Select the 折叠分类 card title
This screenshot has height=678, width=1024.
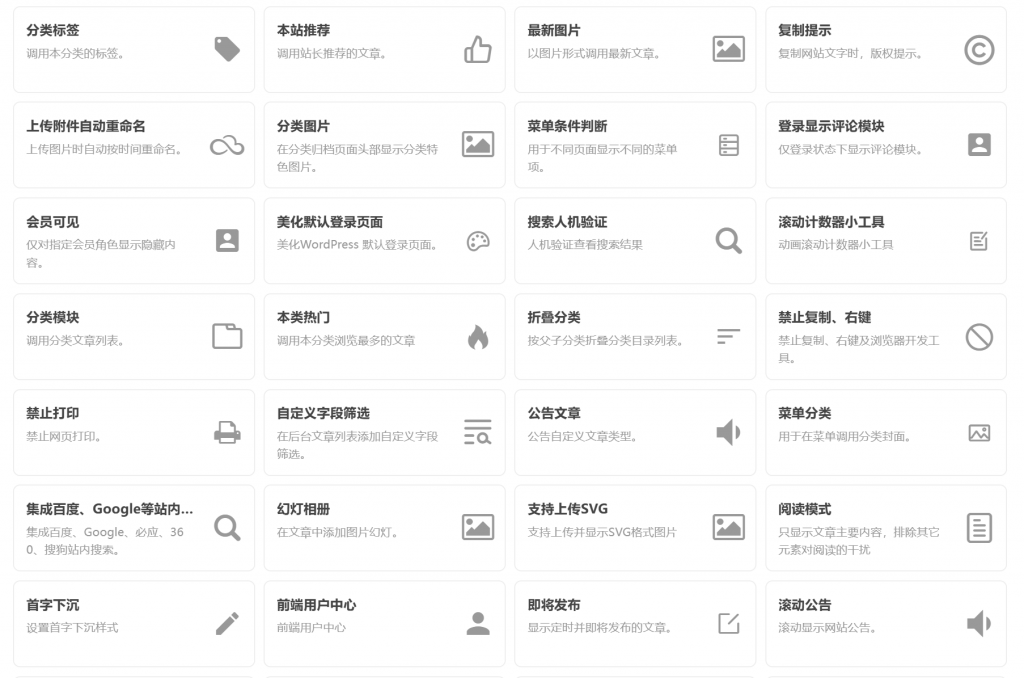(x=554, y=317)
